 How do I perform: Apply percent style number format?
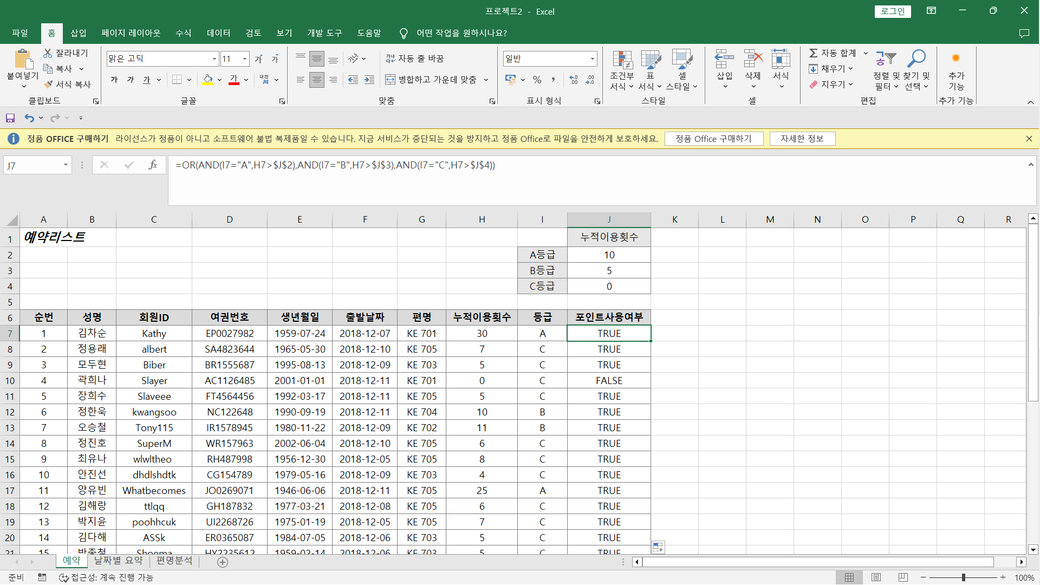[537, 80]
